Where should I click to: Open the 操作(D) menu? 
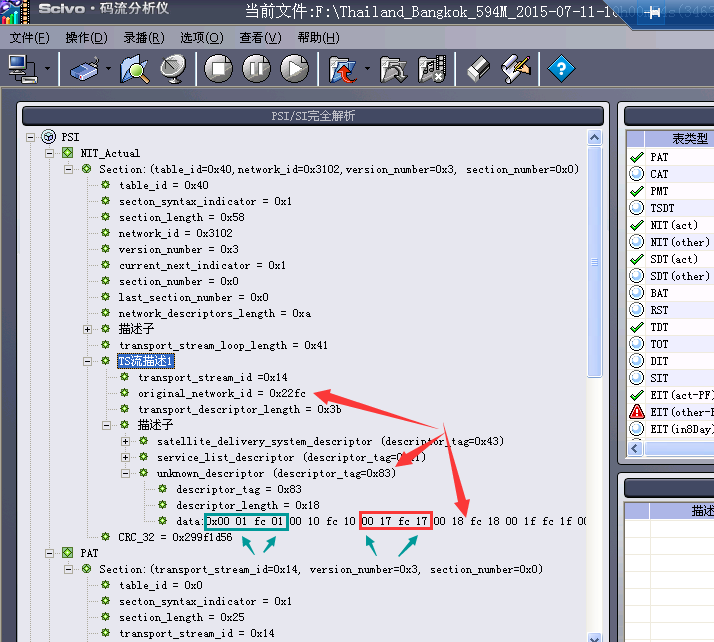86,38
